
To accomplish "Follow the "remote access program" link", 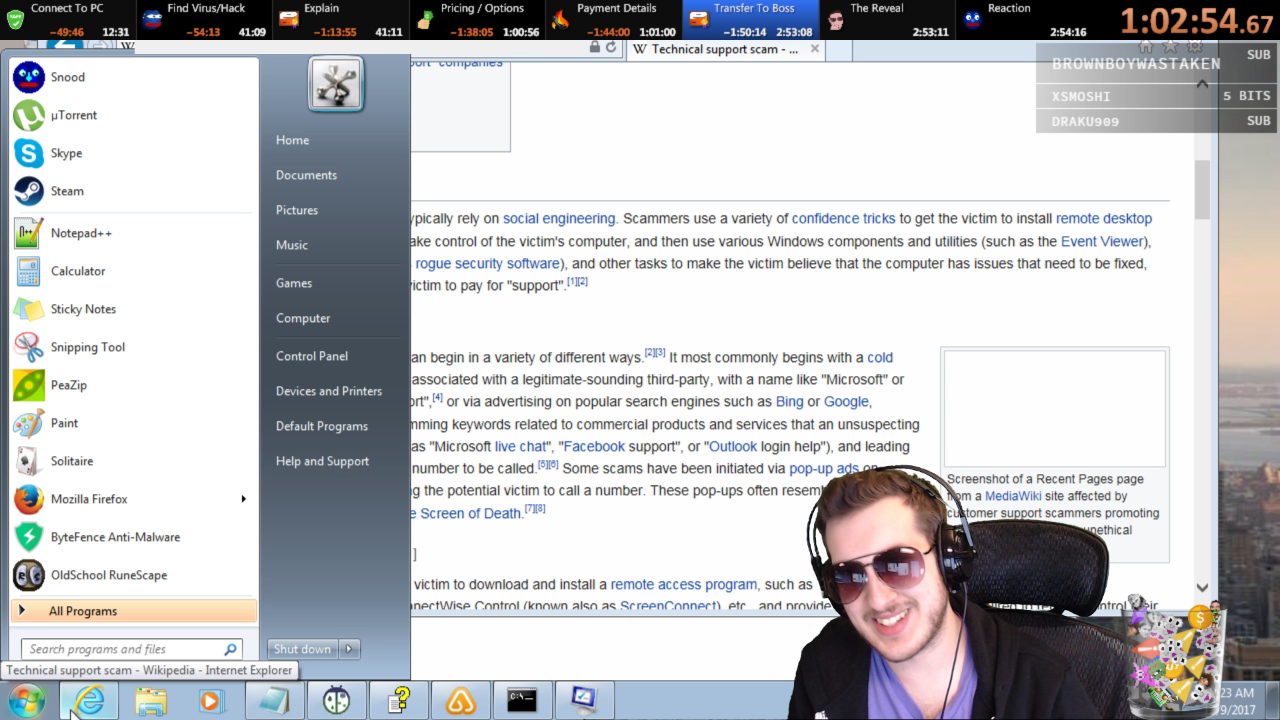I will click(x=684, y=585).
